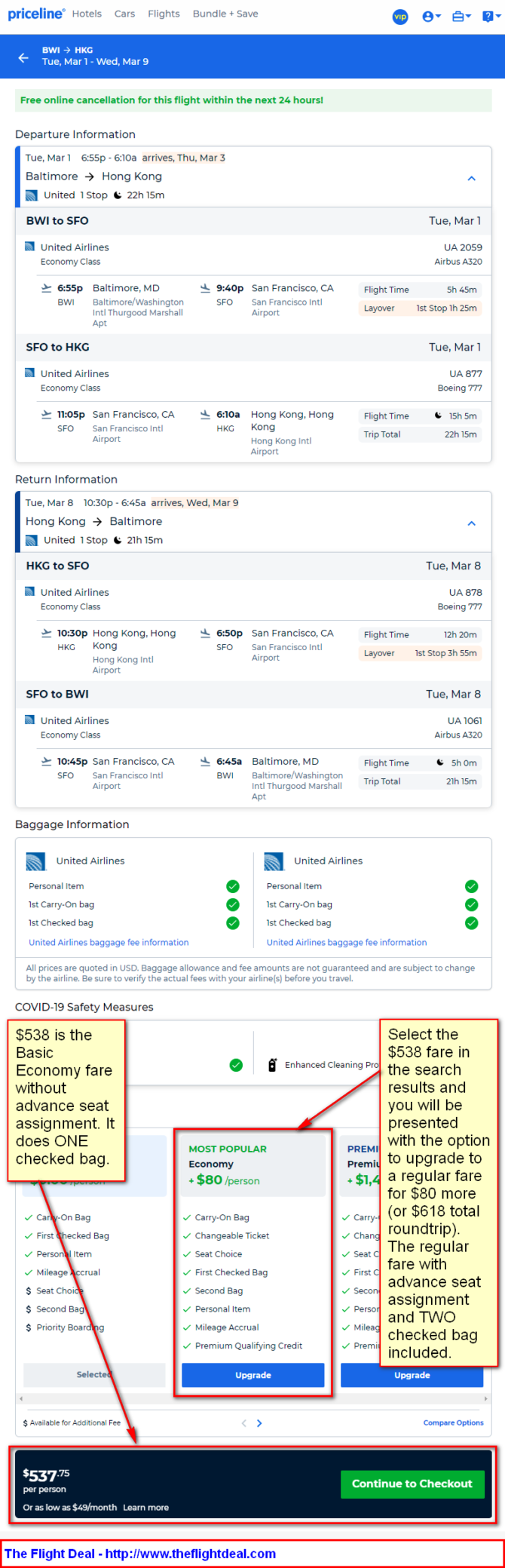The height and width of the screenshot is (1568, 505).
Task: Click green check for right 1st Checked bag
Action: [472, 923]
